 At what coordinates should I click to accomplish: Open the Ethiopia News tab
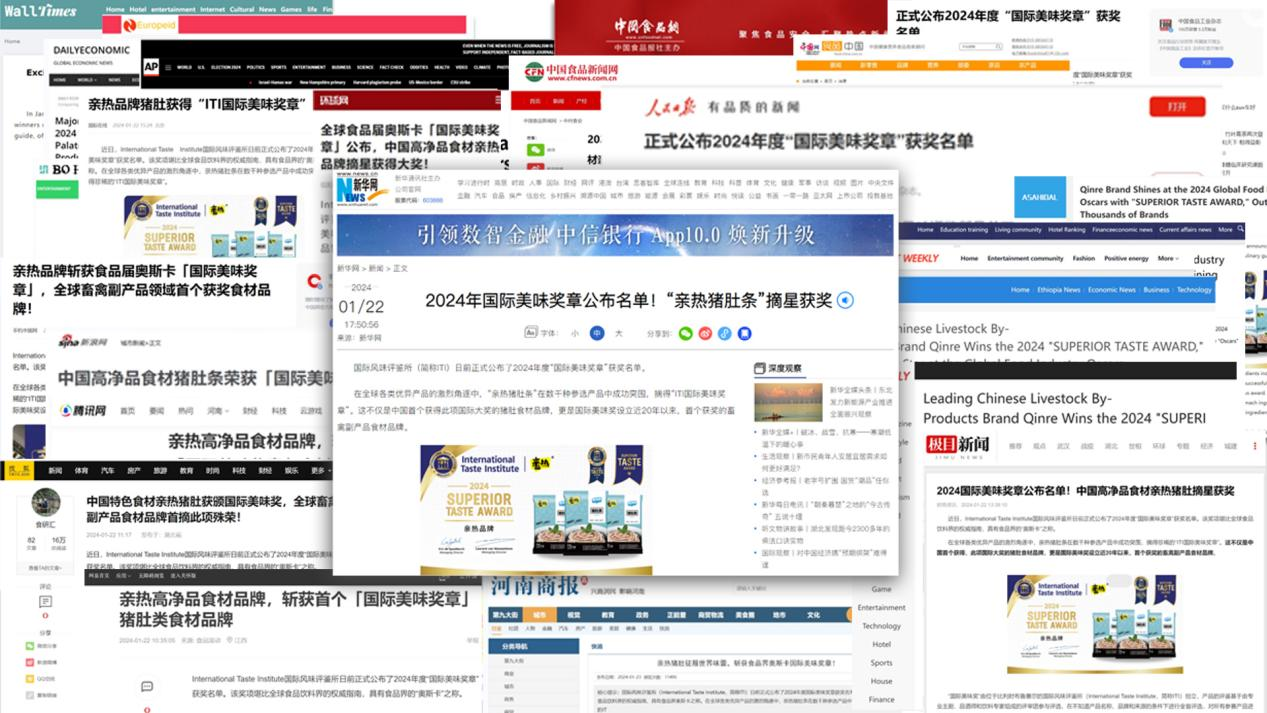[1058, 290]
